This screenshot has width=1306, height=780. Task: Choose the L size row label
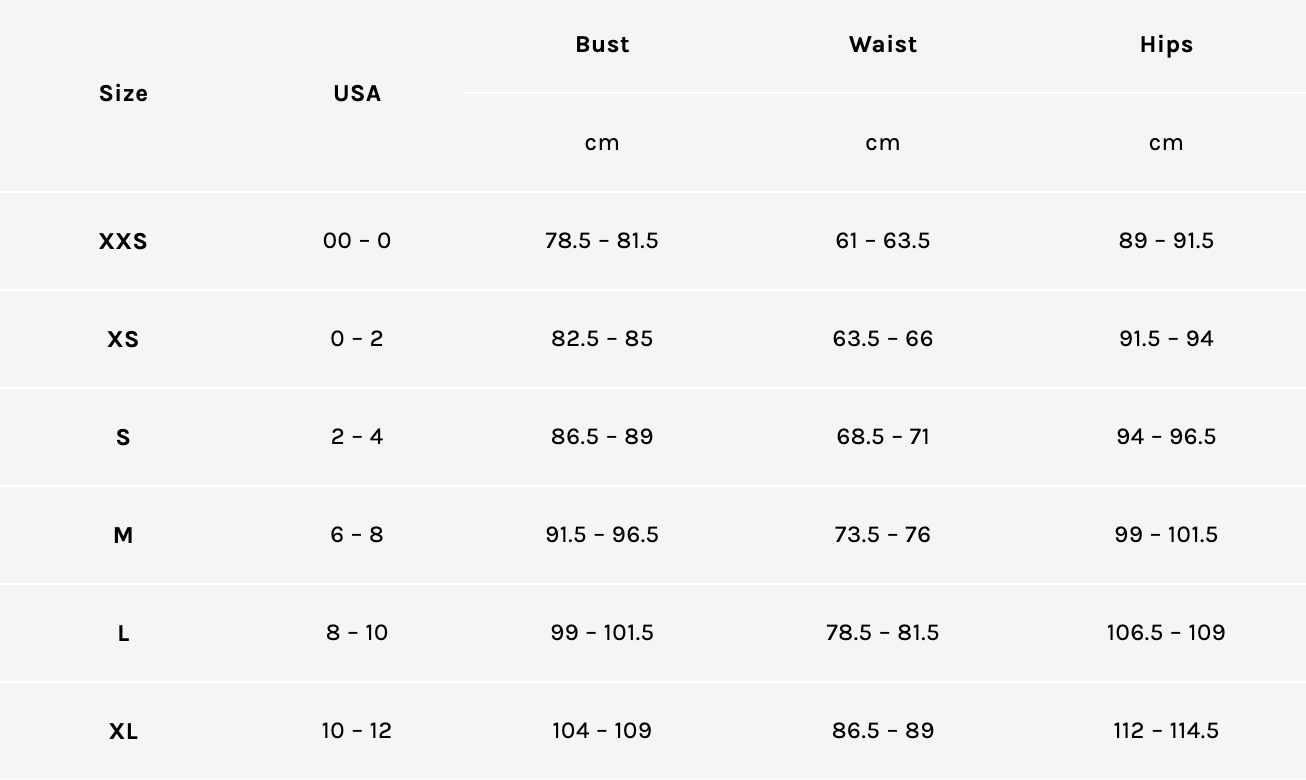tap(123, 634)
